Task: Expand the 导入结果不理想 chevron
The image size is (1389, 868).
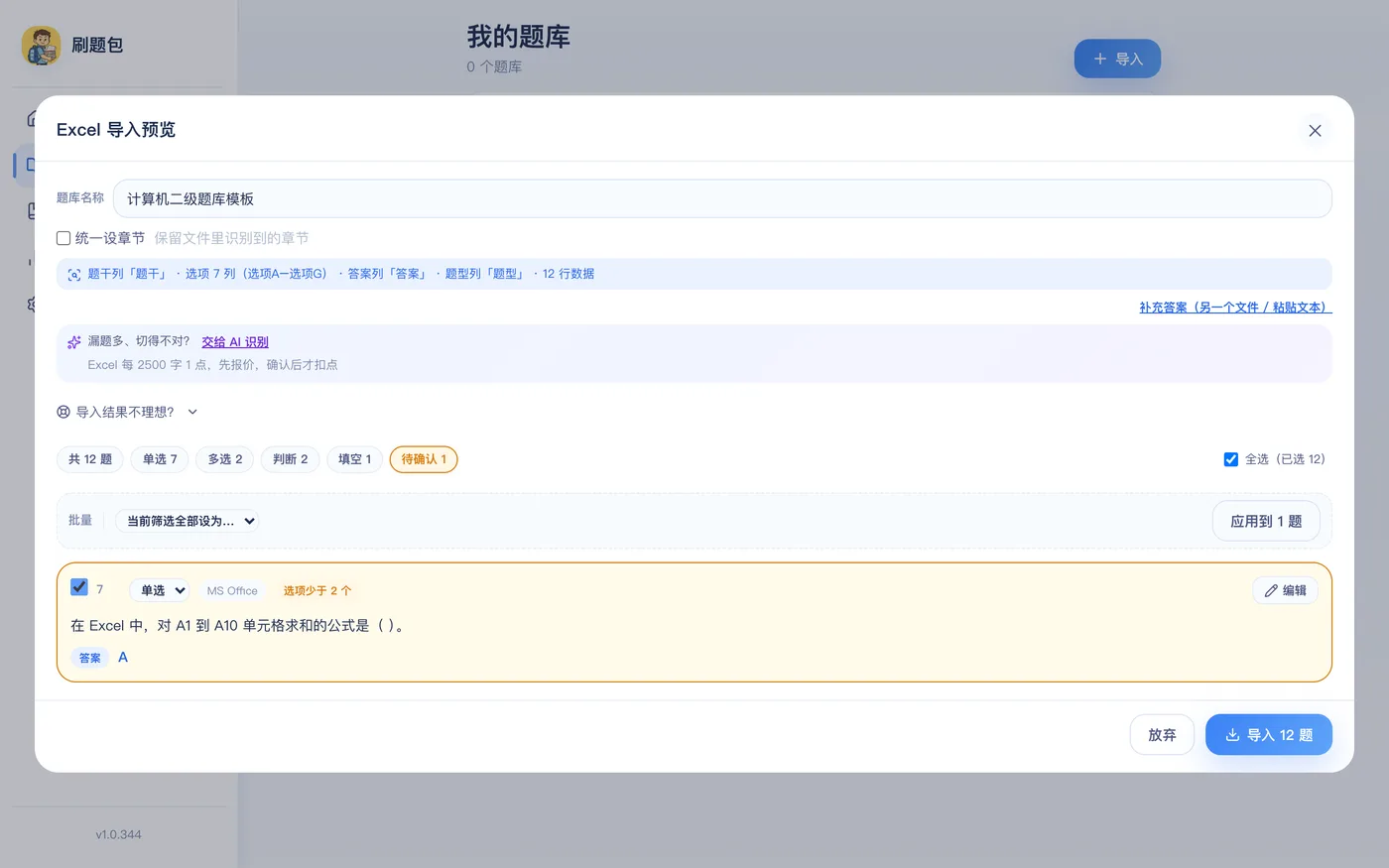Action: click(x=192, y=412)
